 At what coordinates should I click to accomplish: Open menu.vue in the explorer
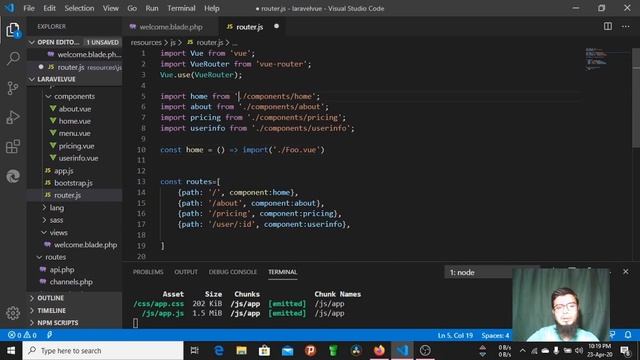click(x=75, y=133)
